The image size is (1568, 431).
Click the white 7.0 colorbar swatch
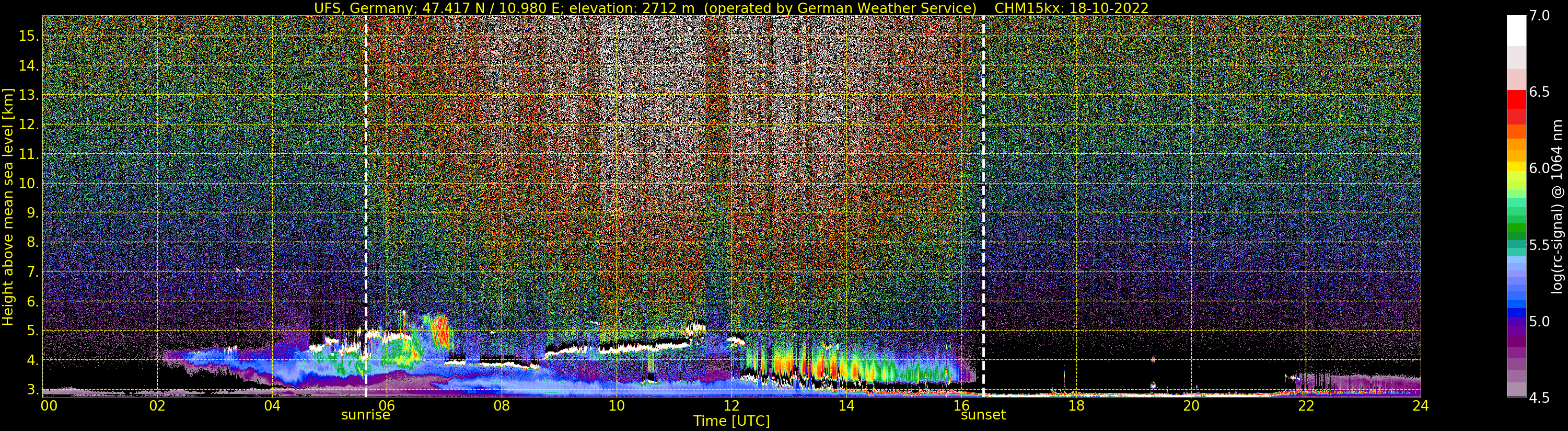click(1516, 30)
